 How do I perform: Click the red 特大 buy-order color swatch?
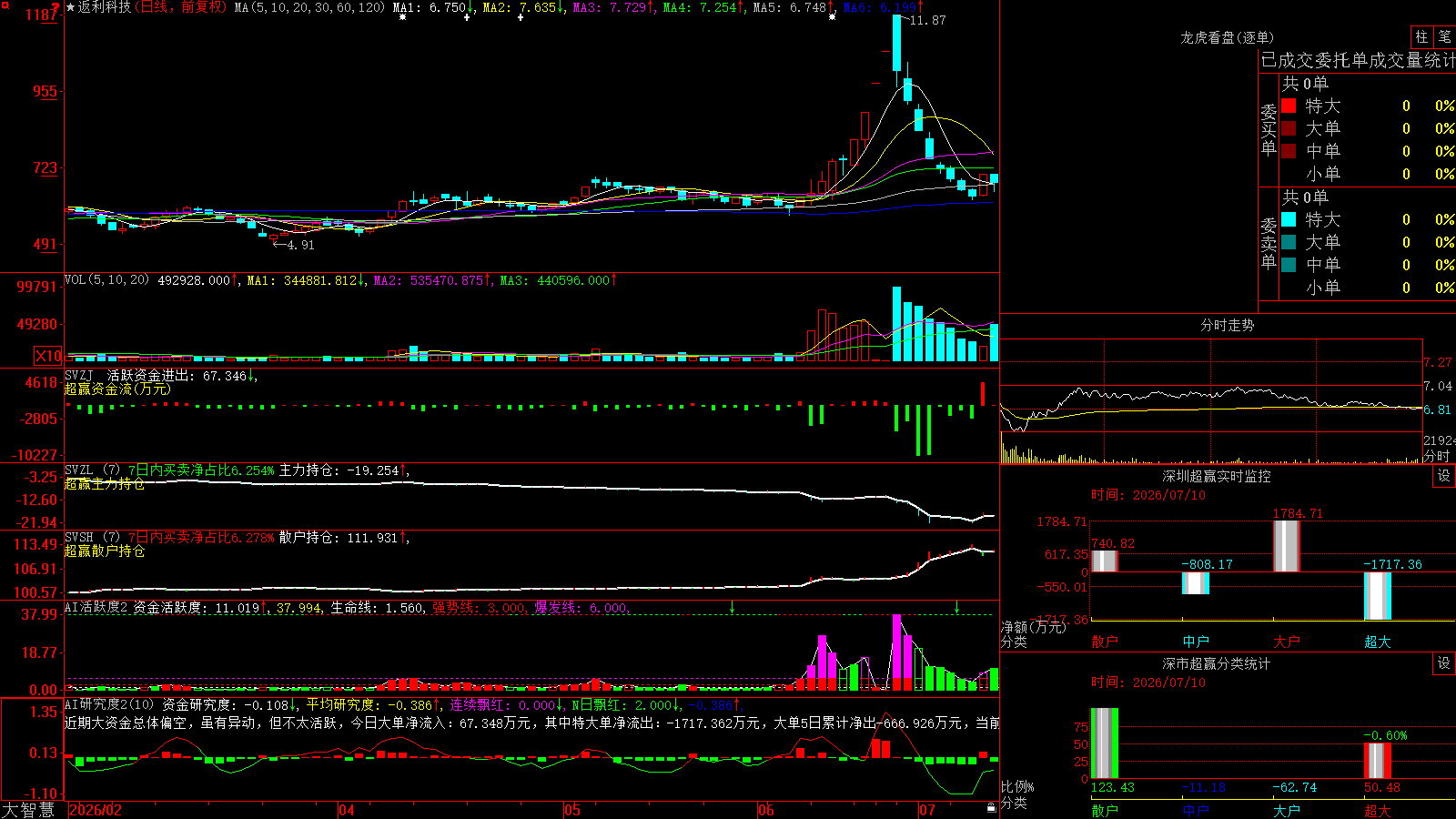1289,106
